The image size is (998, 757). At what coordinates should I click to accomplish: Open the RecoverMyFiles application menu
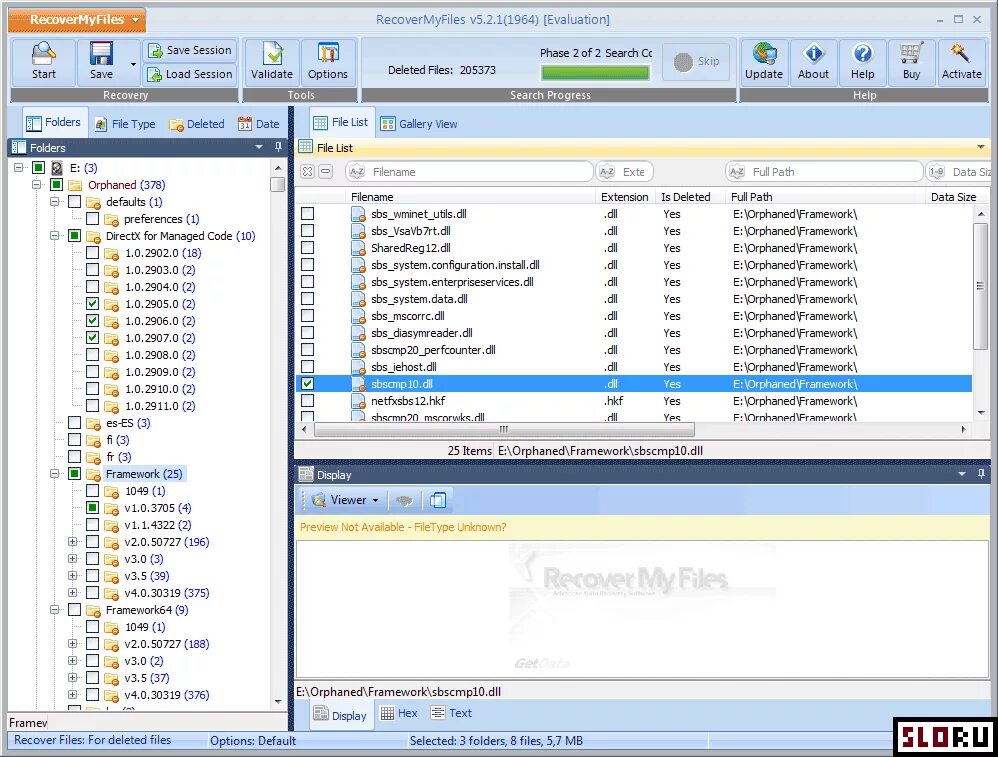point(77,20)
